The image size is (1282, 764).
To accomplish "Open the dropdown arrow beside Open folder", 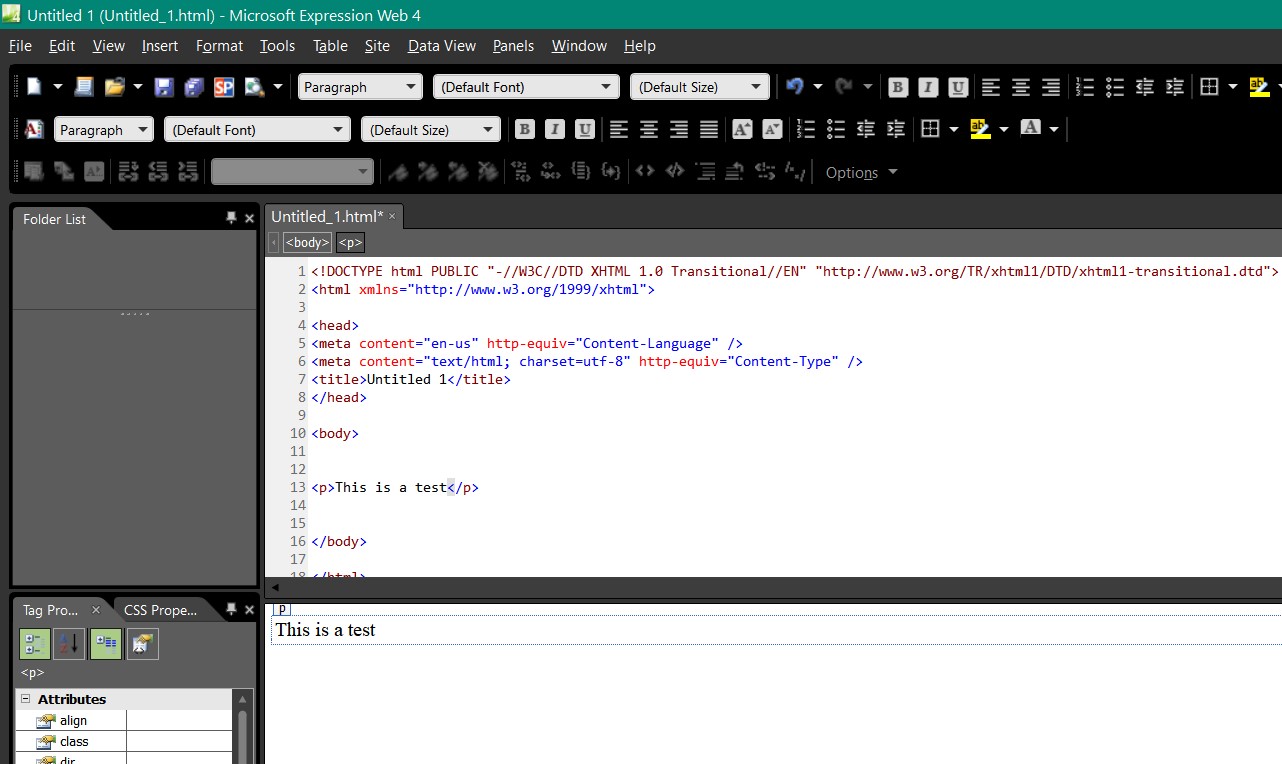I will click(x=137, y=87).
